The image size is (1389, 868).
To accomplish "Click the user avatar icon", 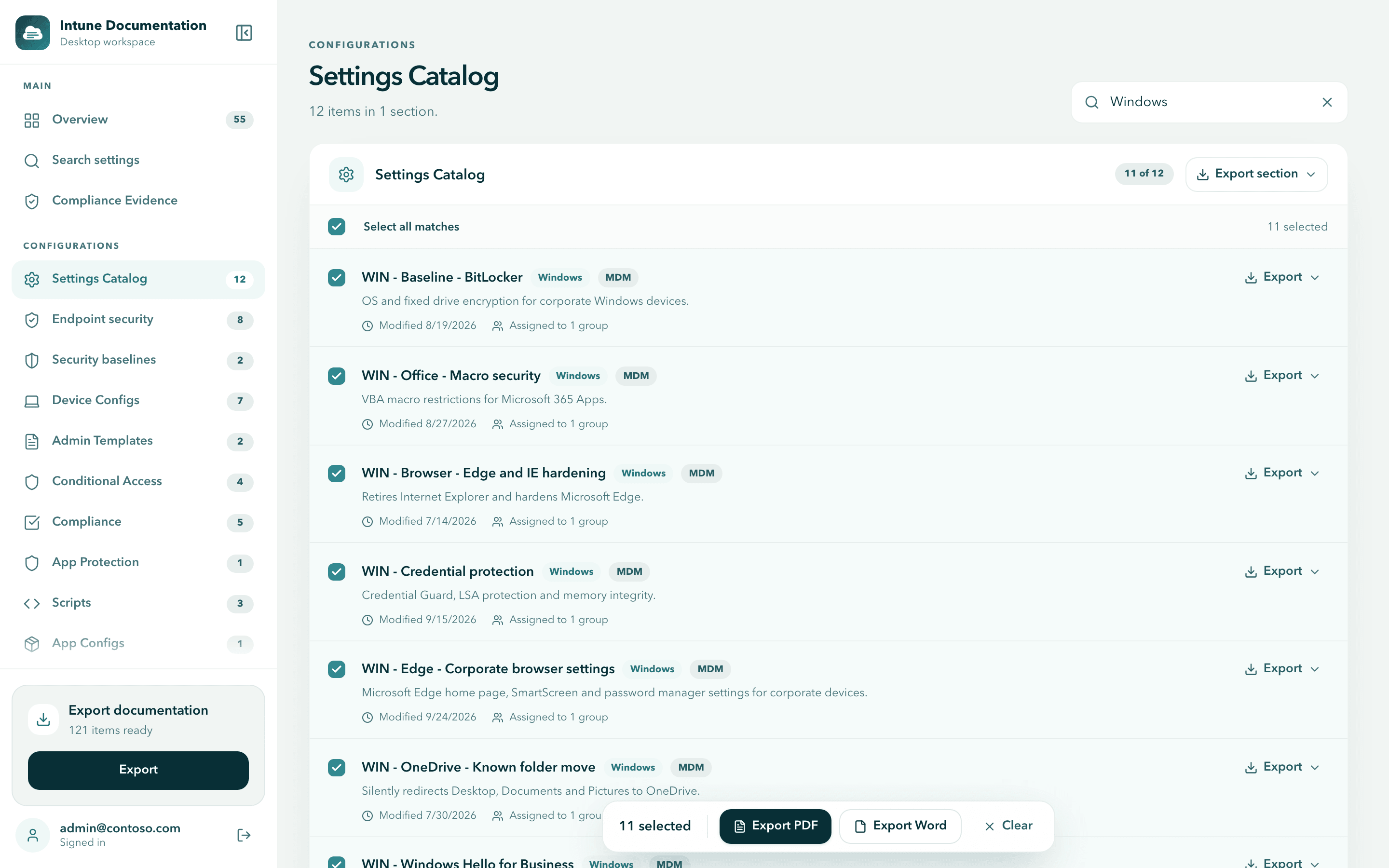I will (x=33, y=835).
